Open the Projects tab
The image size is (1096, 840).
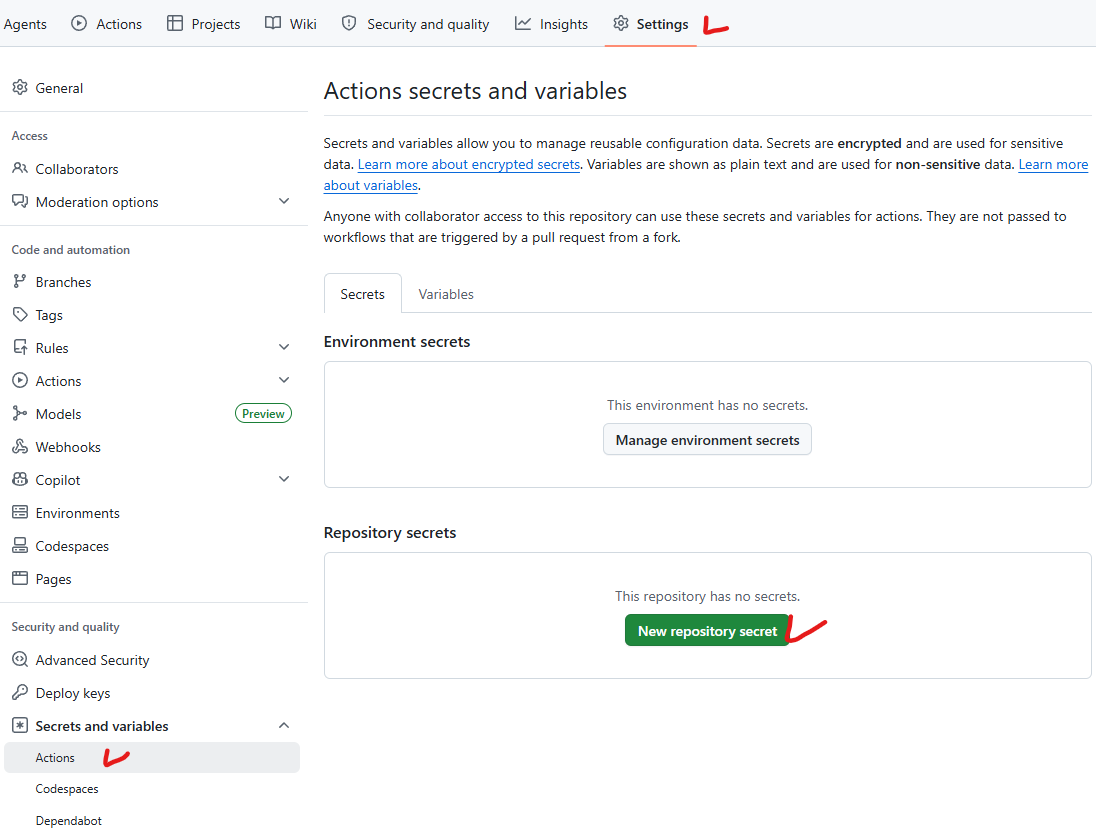[203, 24]
